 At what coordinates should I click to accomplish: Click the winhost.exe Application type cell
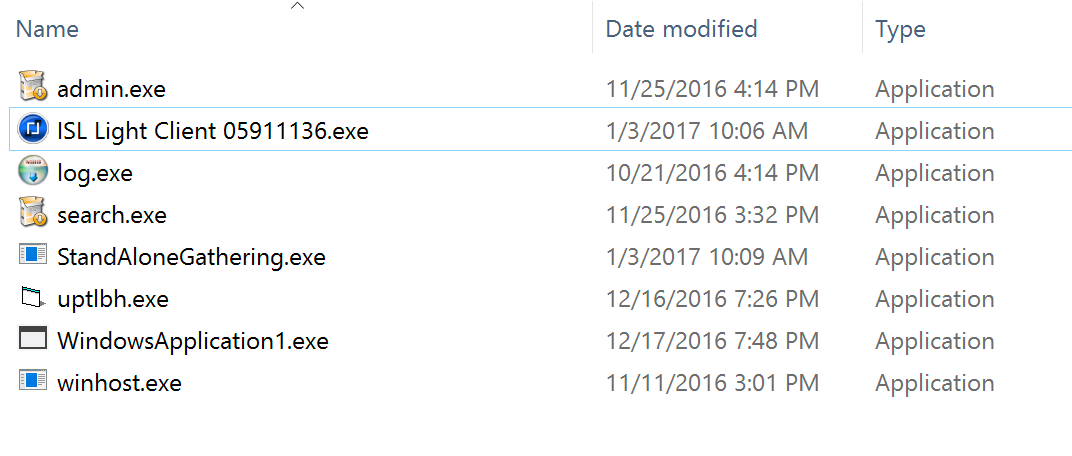934,383
